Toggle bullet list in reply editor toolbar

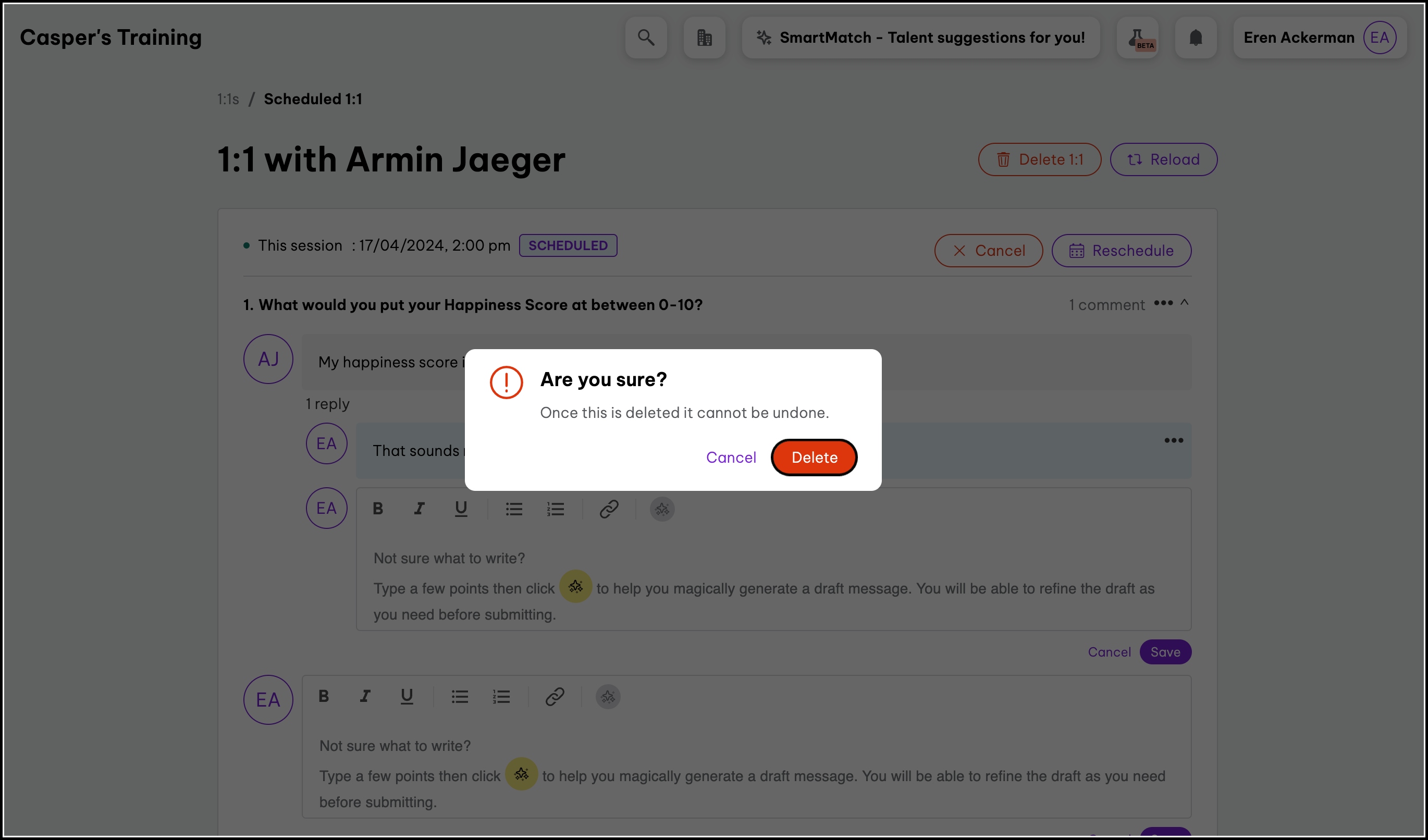[x=513, y=509]
